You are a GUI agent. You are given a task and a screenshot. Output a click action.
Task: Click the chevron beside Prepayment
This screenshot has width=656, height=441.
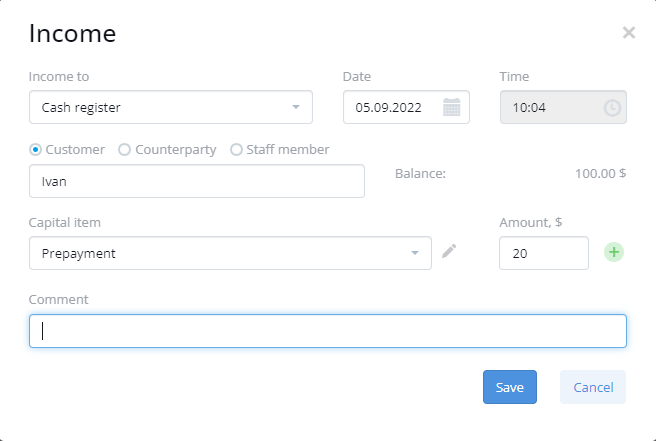(x=415, y=253)
